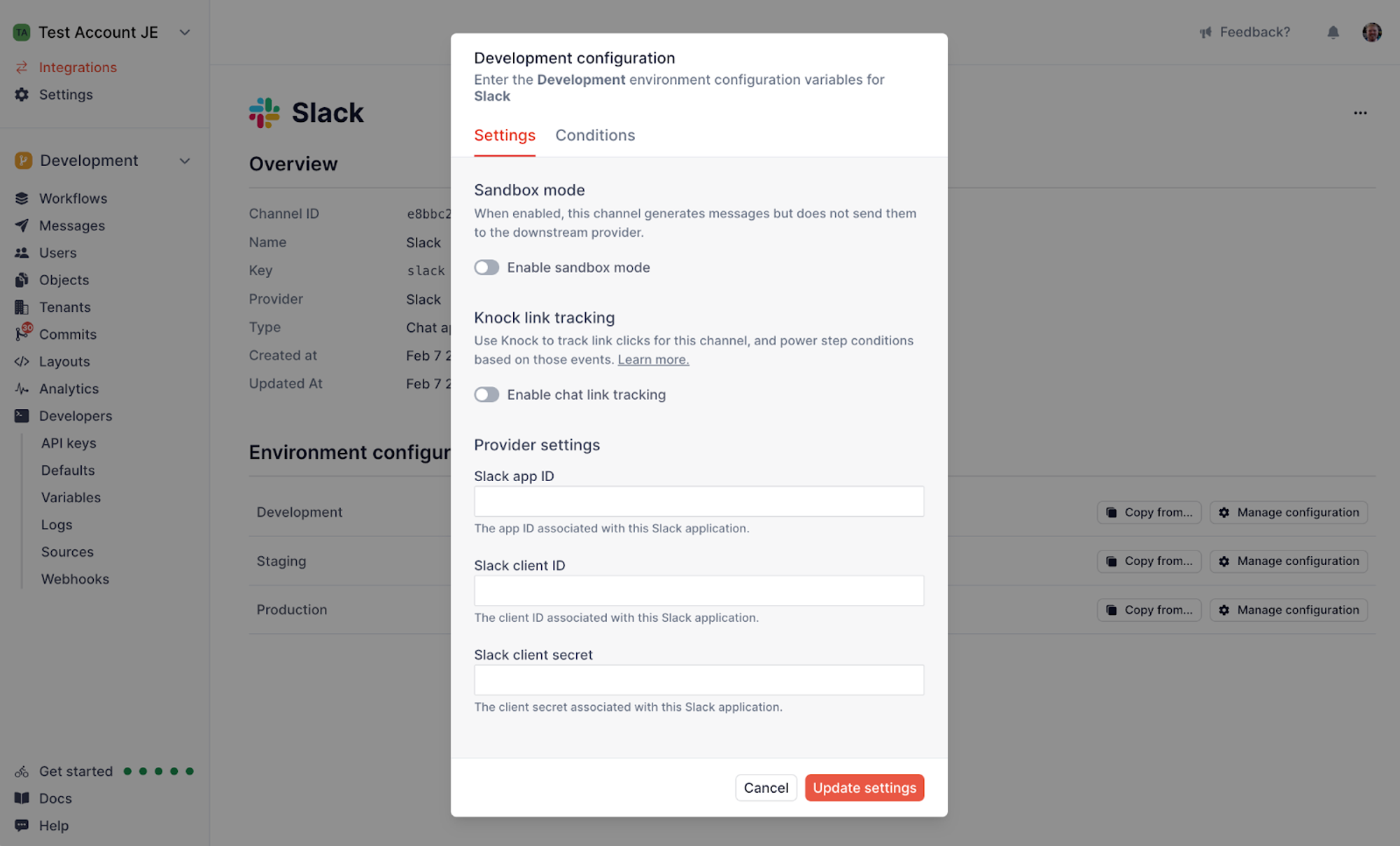This screenshot has width=1400, height=846.
Task: Open the Commits panel with the badge
Action: (x=68, y=334)
